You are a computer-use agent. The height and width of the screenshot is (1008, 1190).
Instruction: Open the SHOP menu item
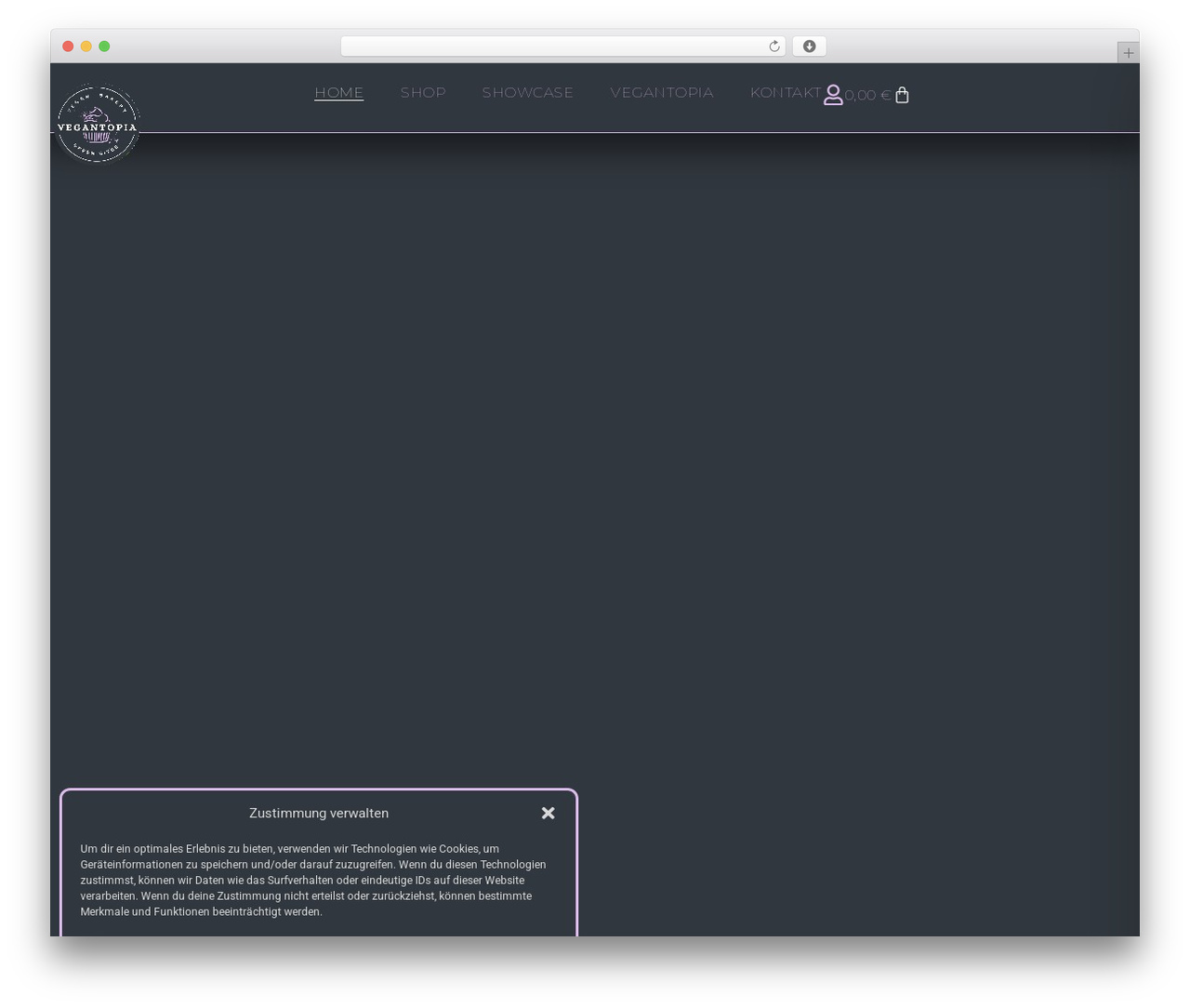pos(423,92)
